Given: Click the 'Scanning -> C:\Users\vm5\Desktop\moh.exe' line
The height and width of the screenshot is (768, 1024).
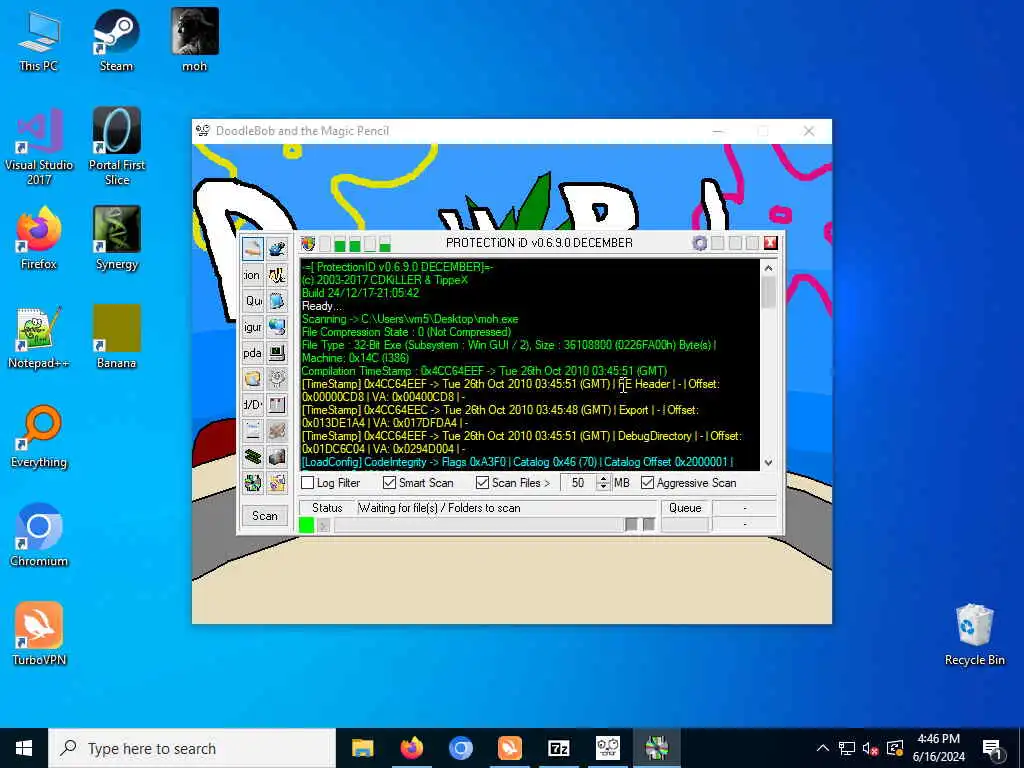Looking at the screenshot, I should click(410, 319).
